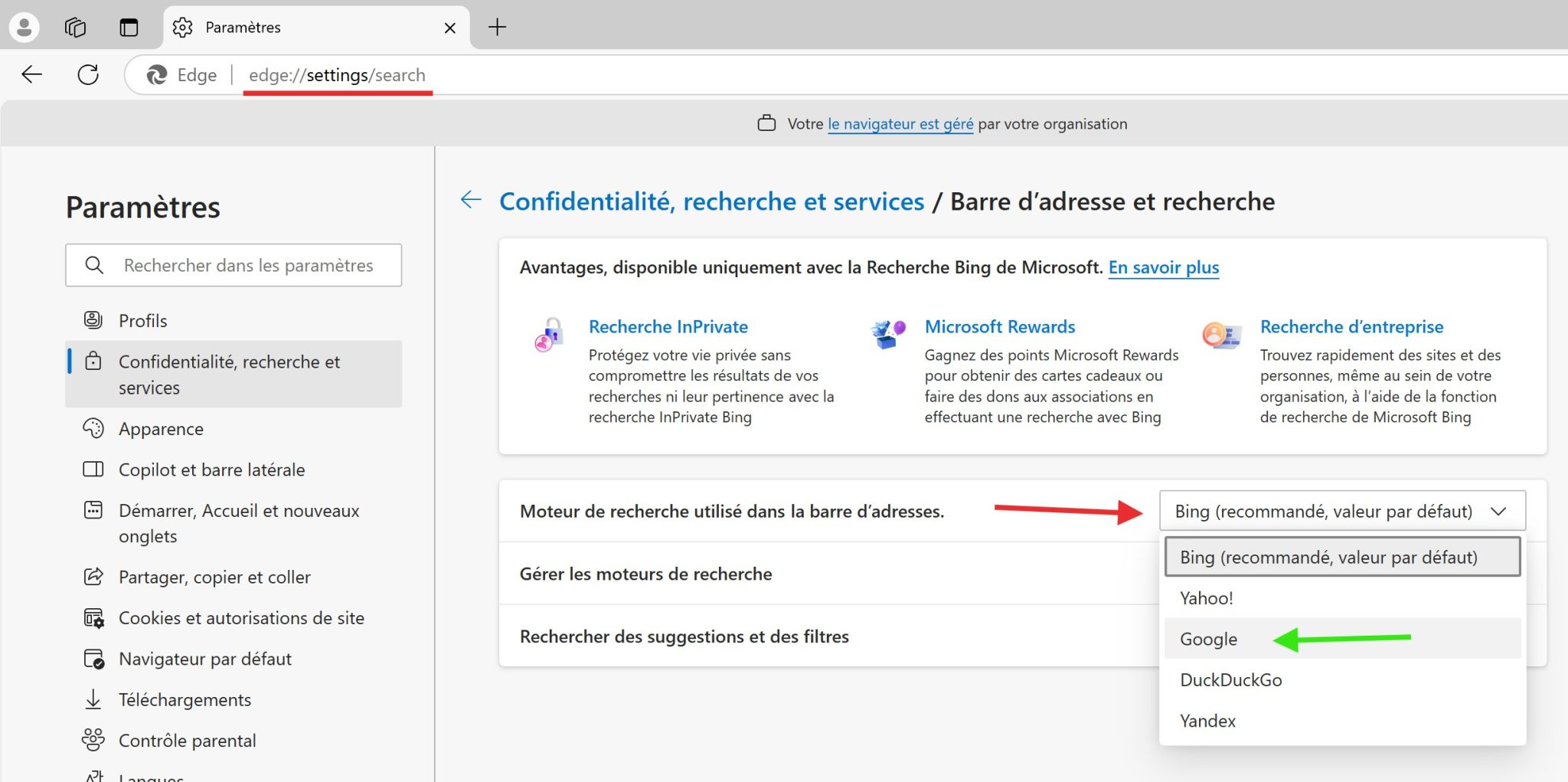This screenshot has height=782, width=1568.
Task: Select the Profils sidebar icon
Action: point(94,320)
